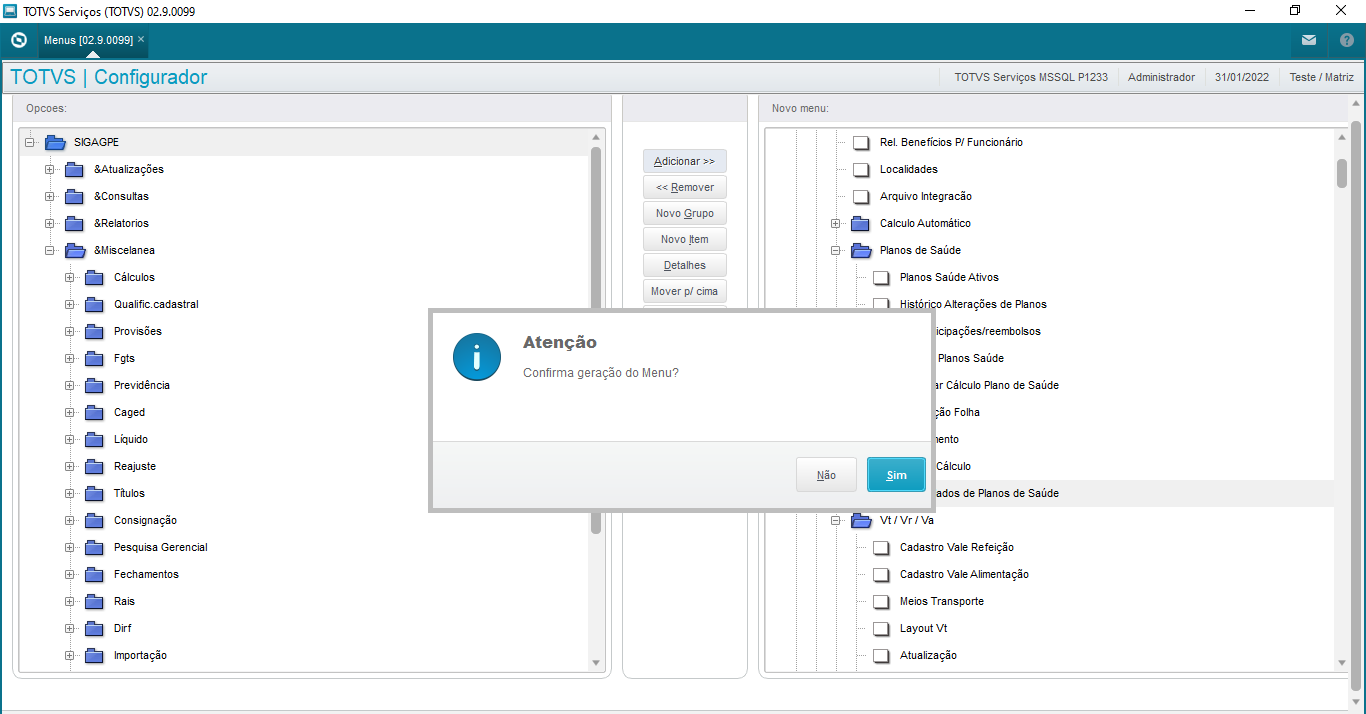1366x714 pixels.
Task: Click the Cálculos folder icon
Action: coord(95,277)
